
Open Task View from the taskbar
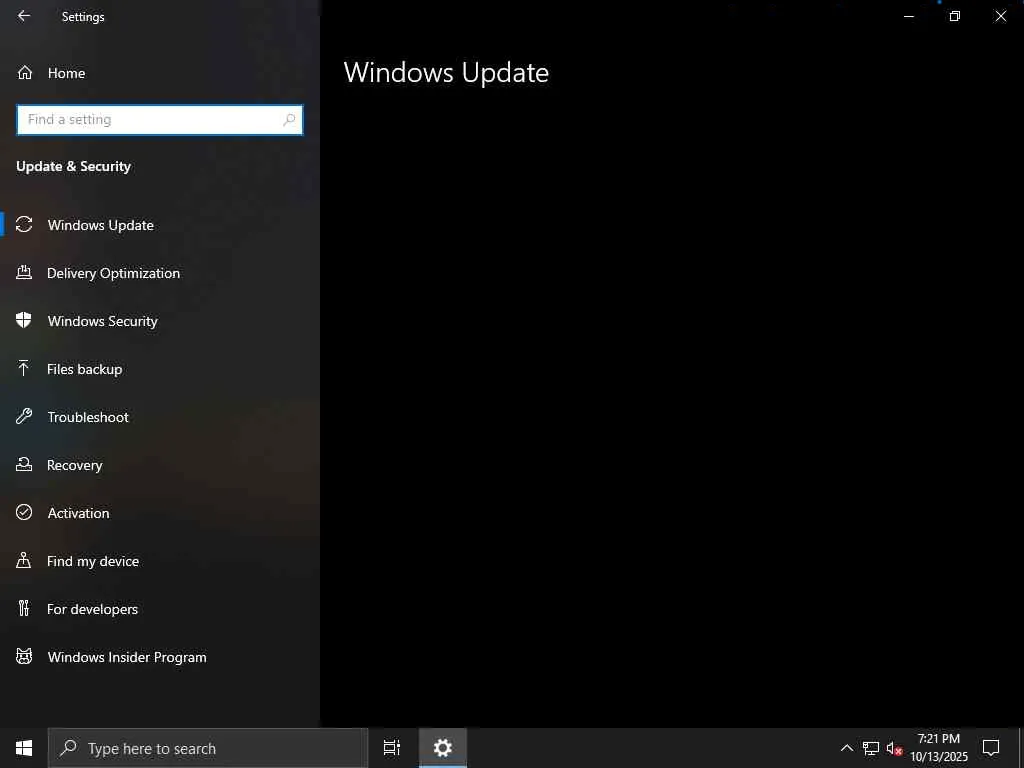coord(392,748)
